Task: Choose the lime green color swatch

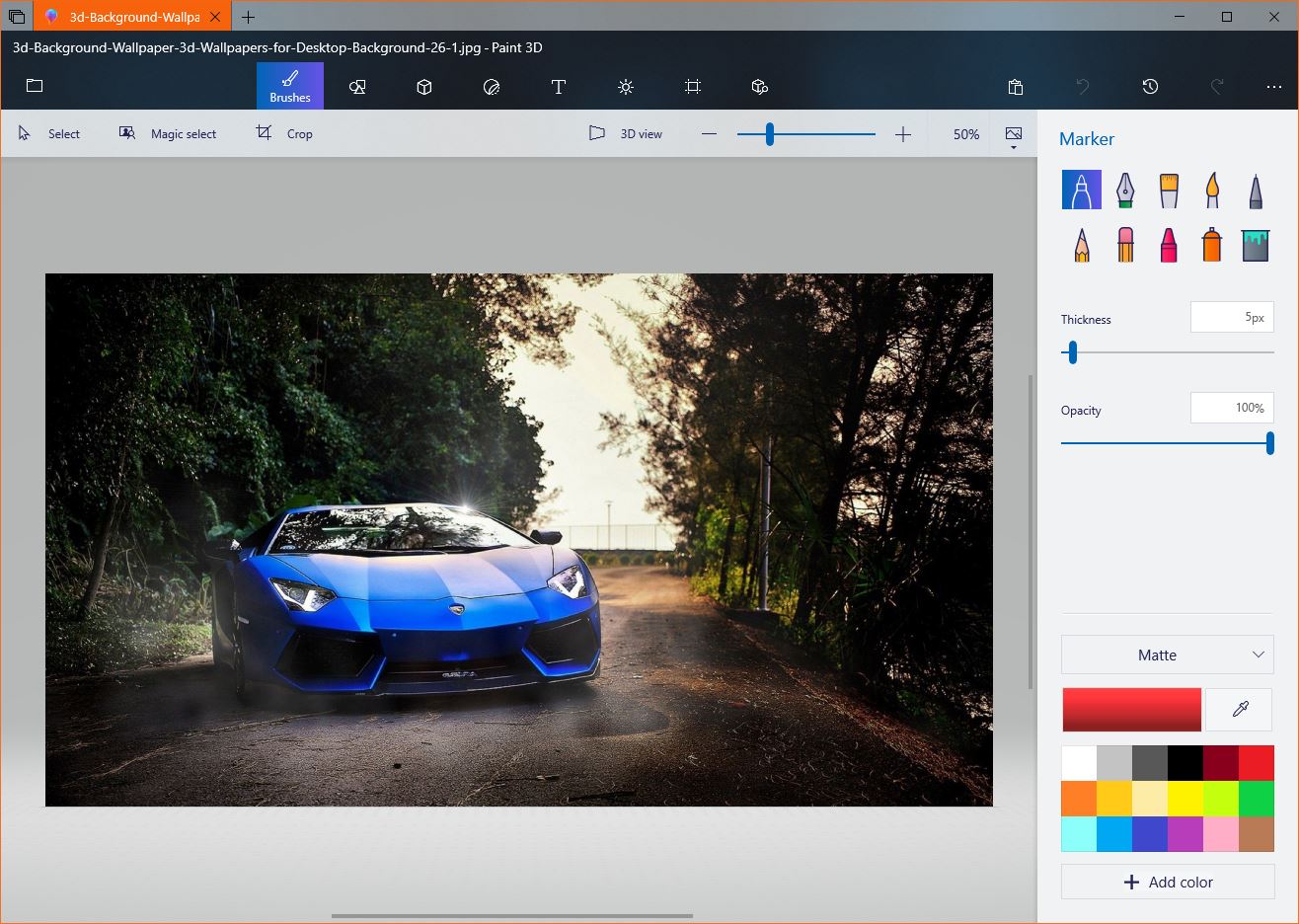Action: tap(1221, 799)
